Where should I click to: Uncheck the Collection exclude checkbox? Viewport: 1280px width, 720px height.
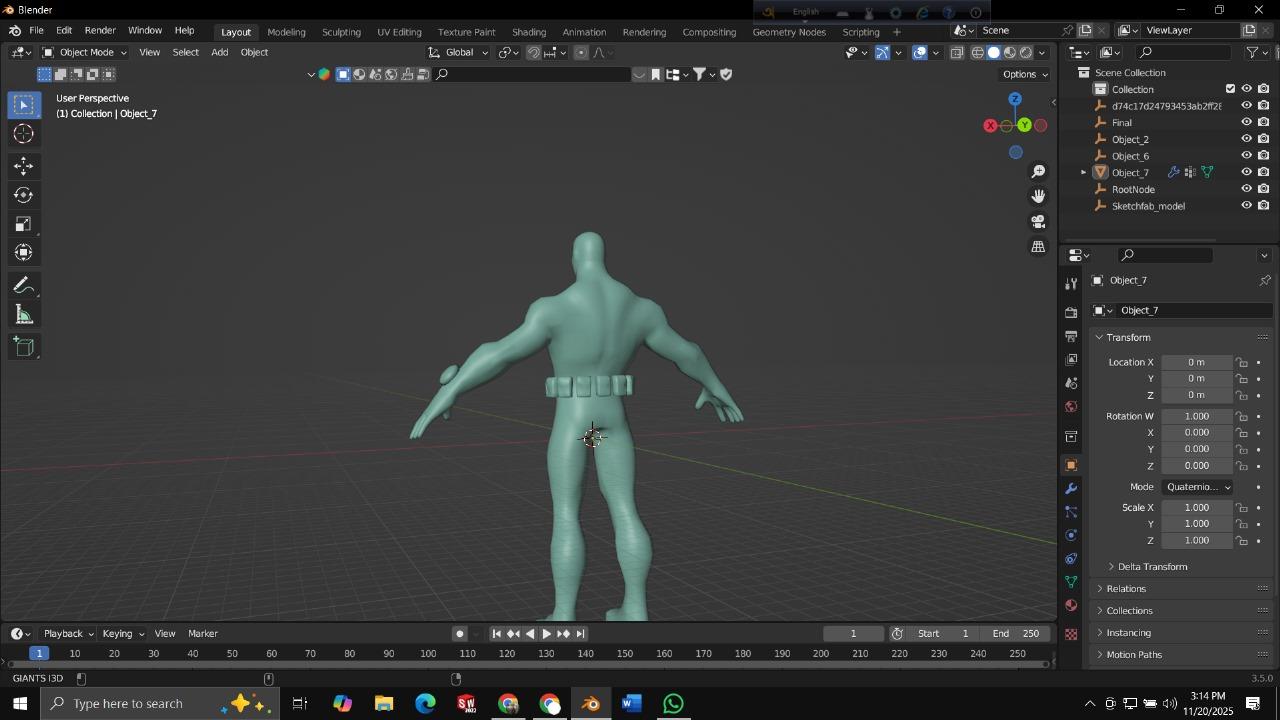tap(1230, 89)
